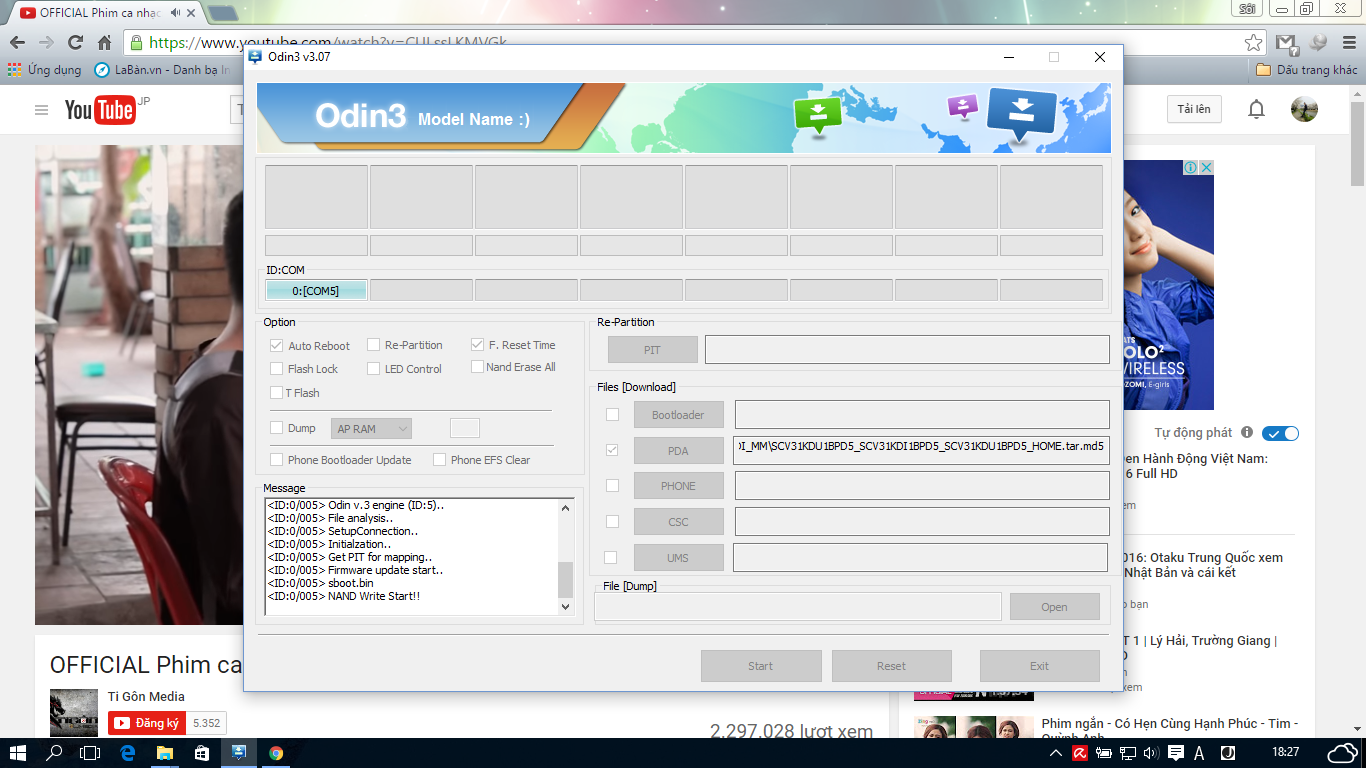Click the PIT button in Re-Partition
This screenshot has width=1366, height=768.
[652, 350]
